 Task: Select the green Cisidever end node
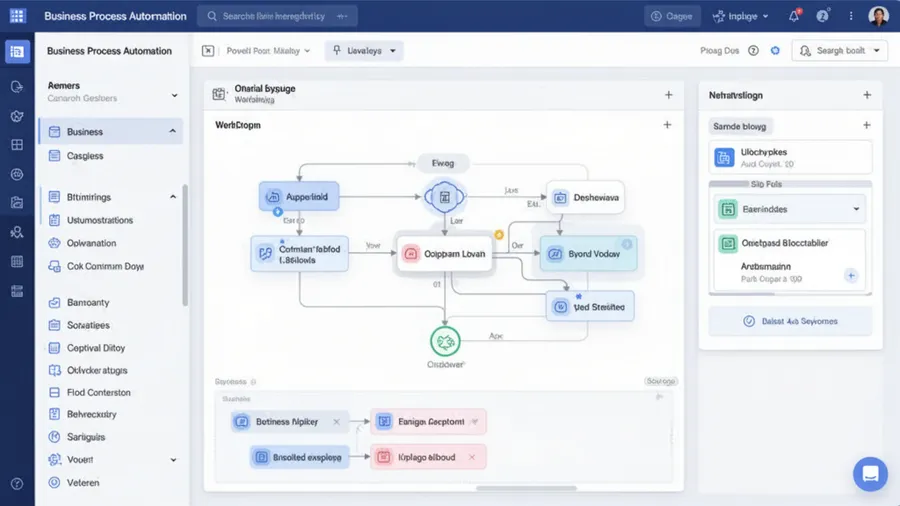click(x=445, y=341)
